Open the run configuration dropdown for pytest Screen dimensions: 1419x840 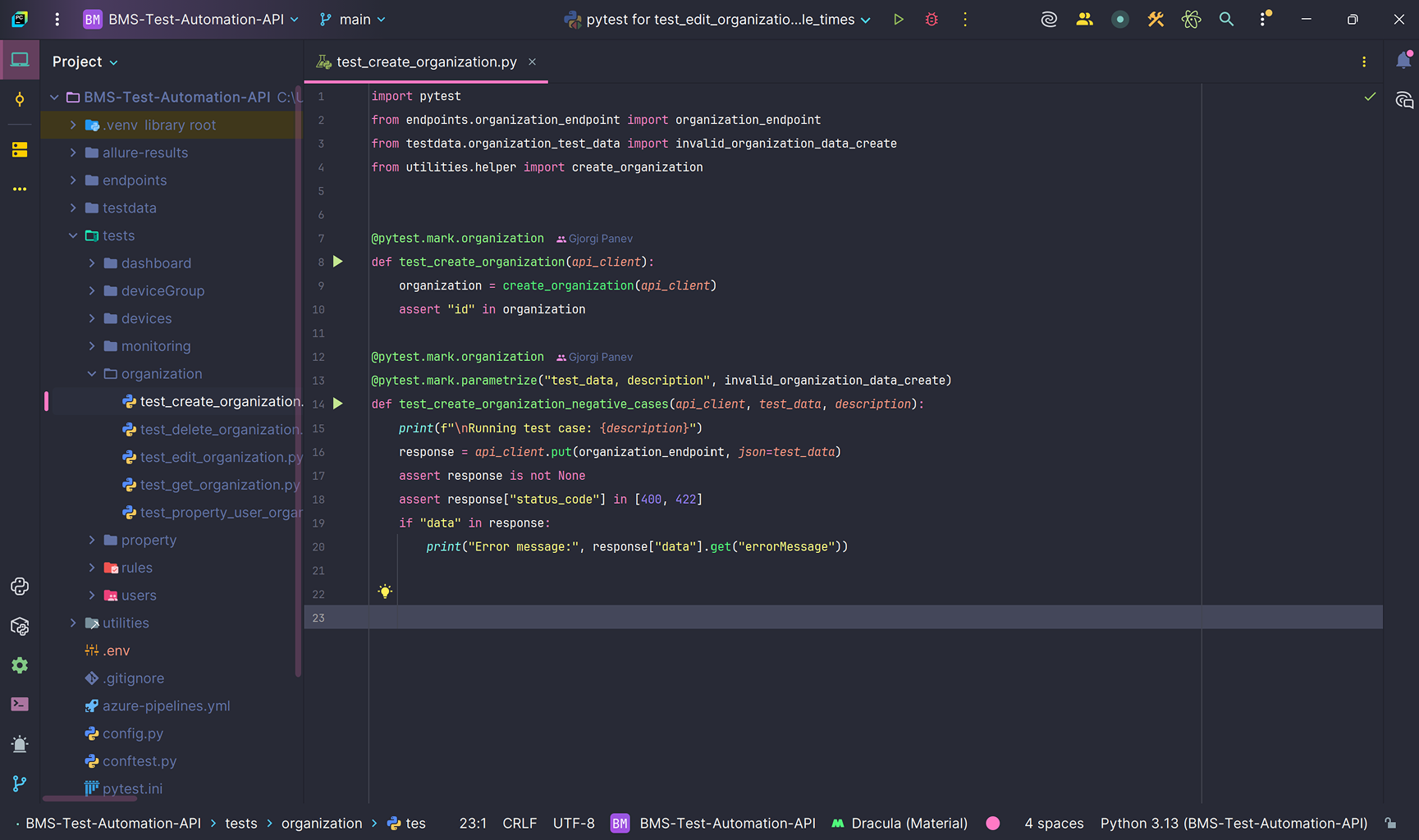click(865, 19)
